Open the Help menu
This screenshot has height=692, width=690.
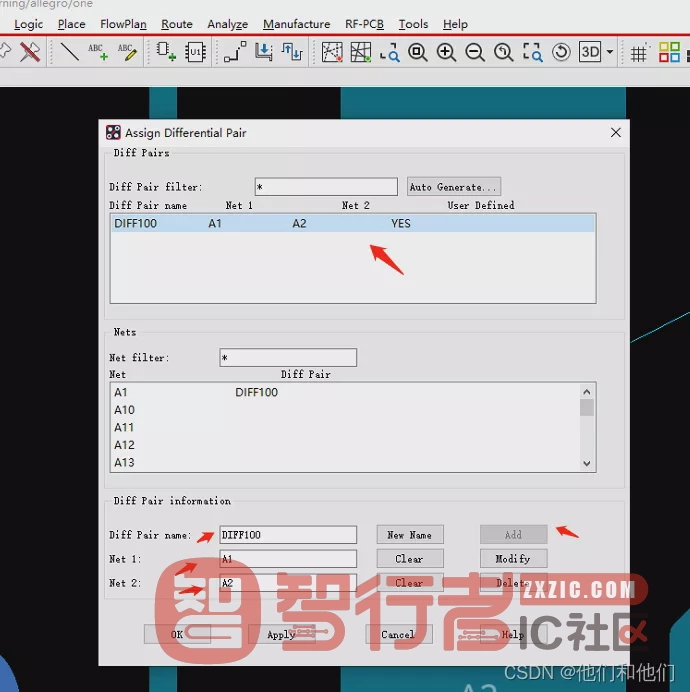(455, 24)
